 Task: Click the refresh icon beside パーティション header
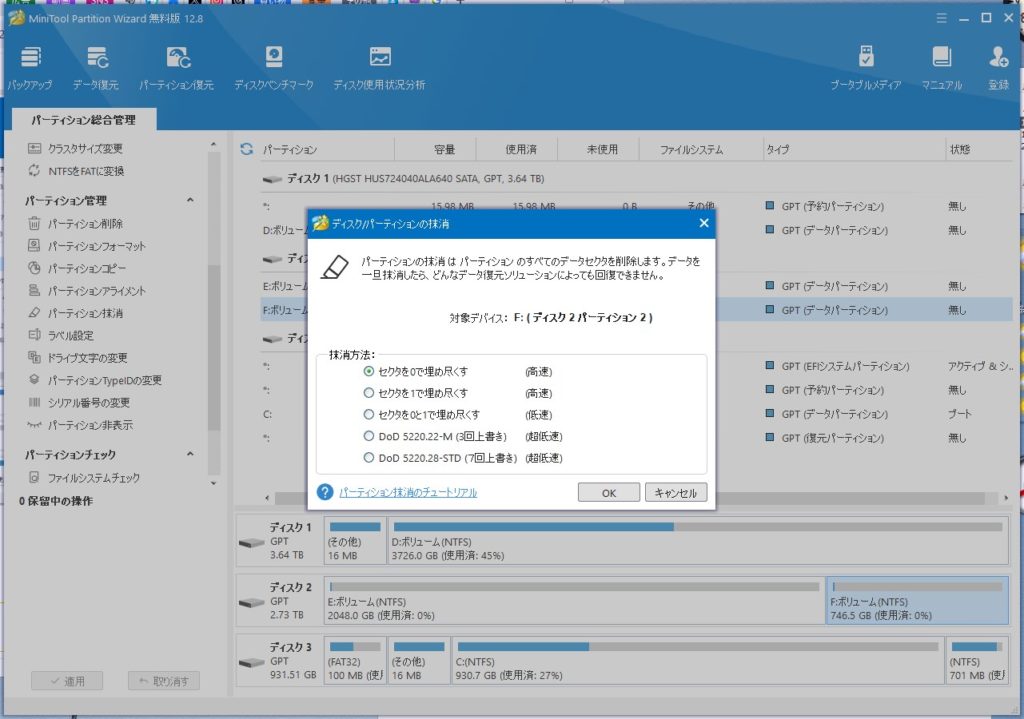tap(247, 150)
